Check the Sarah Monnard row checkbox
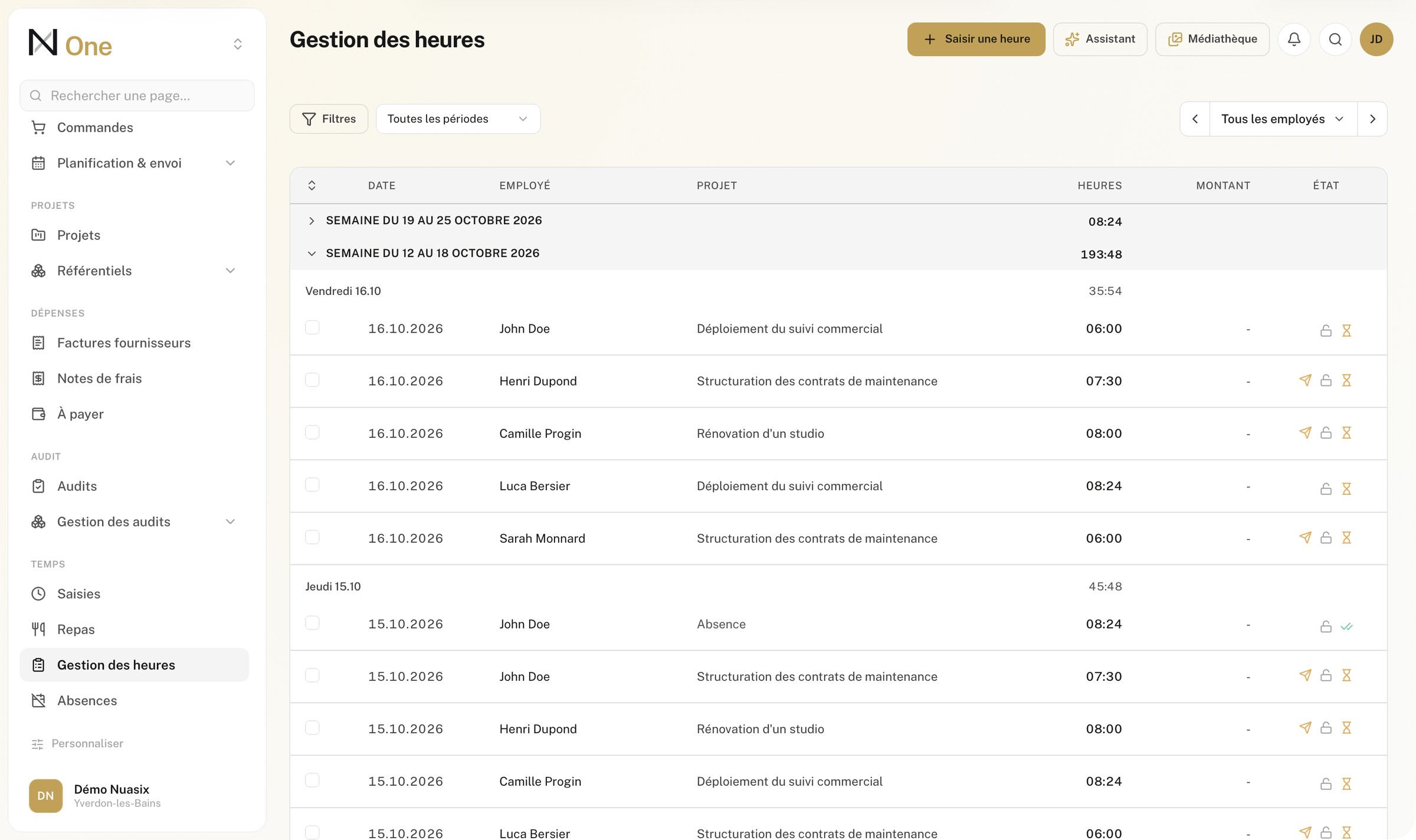 pyautogui.click(x=312, y=537)
